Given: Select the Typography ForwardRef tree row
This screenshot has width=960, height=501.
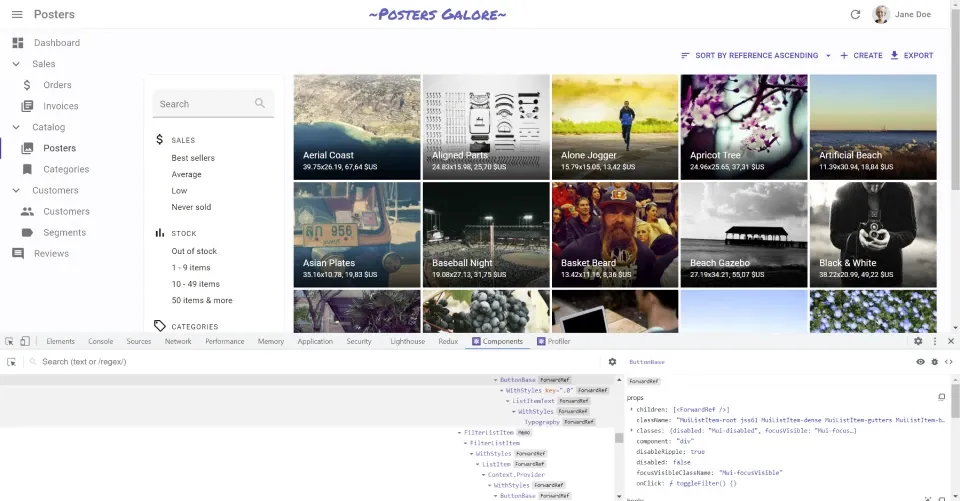Looking at the screenshot, I should pyautogui.click(x=306, y=422).
